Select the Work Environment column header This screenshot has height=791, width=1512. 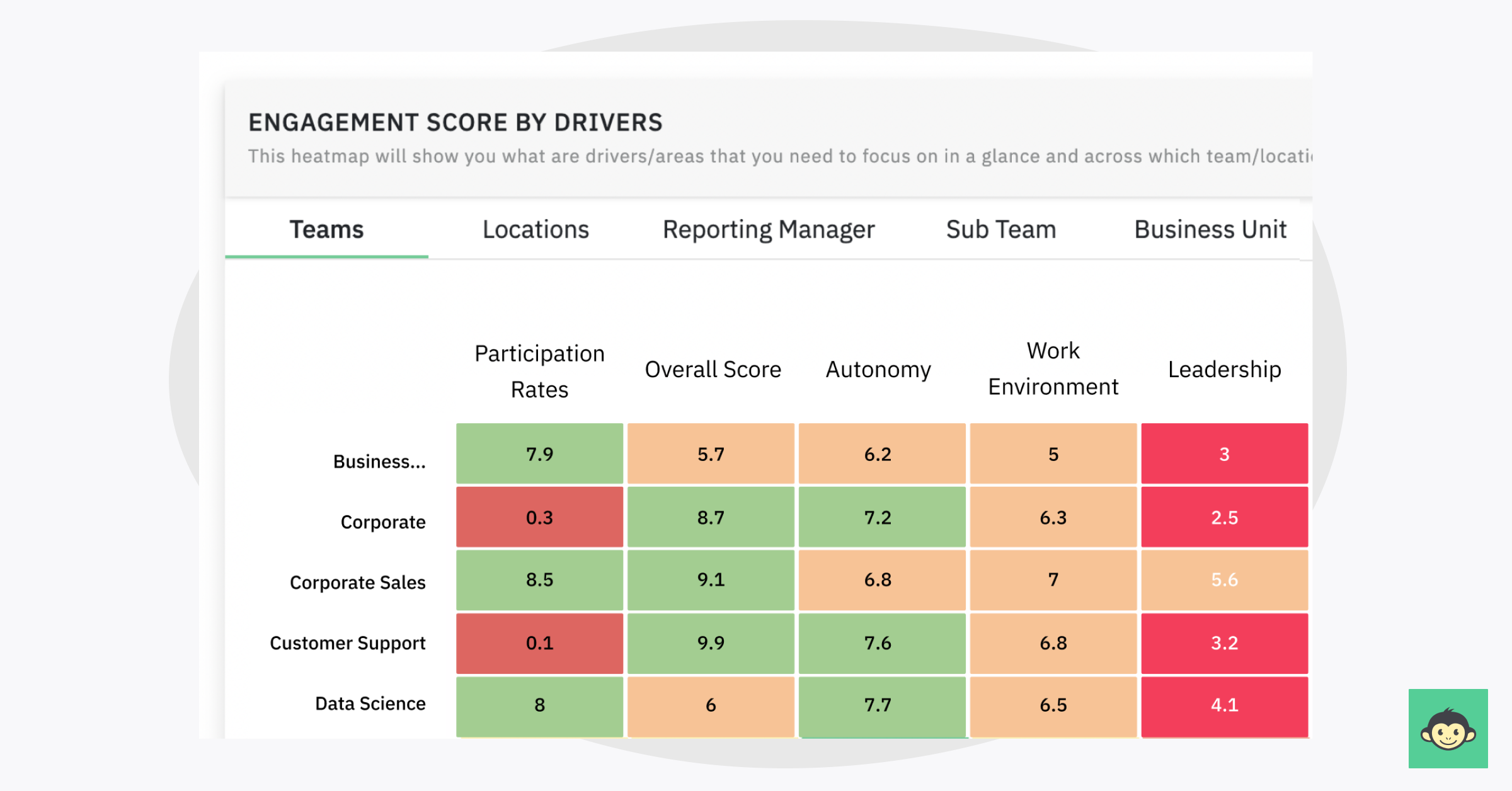click(x=1052, y=369)
